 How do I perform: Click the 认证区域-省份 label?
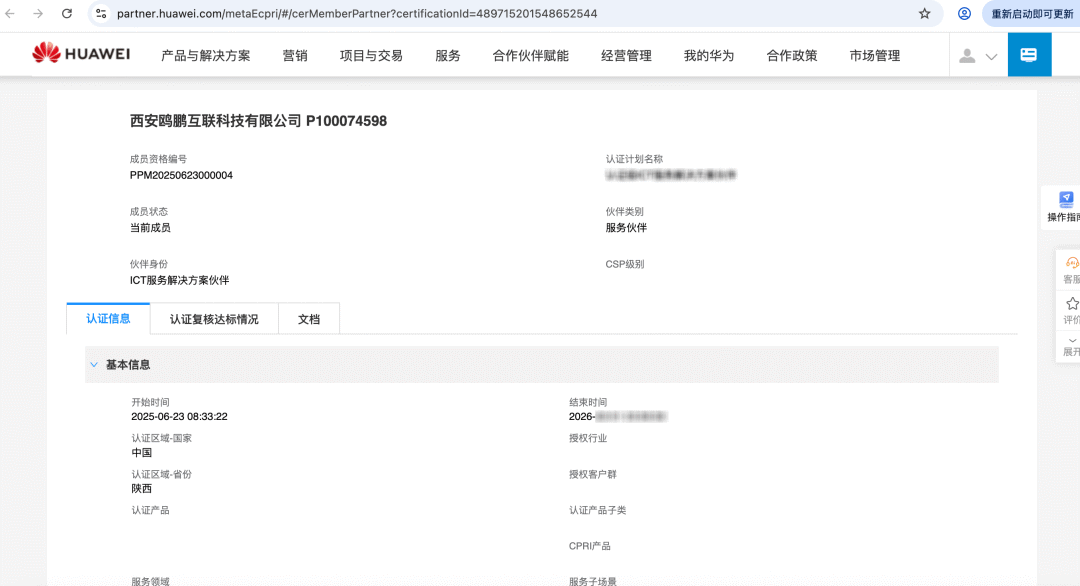tap(161, 474)
